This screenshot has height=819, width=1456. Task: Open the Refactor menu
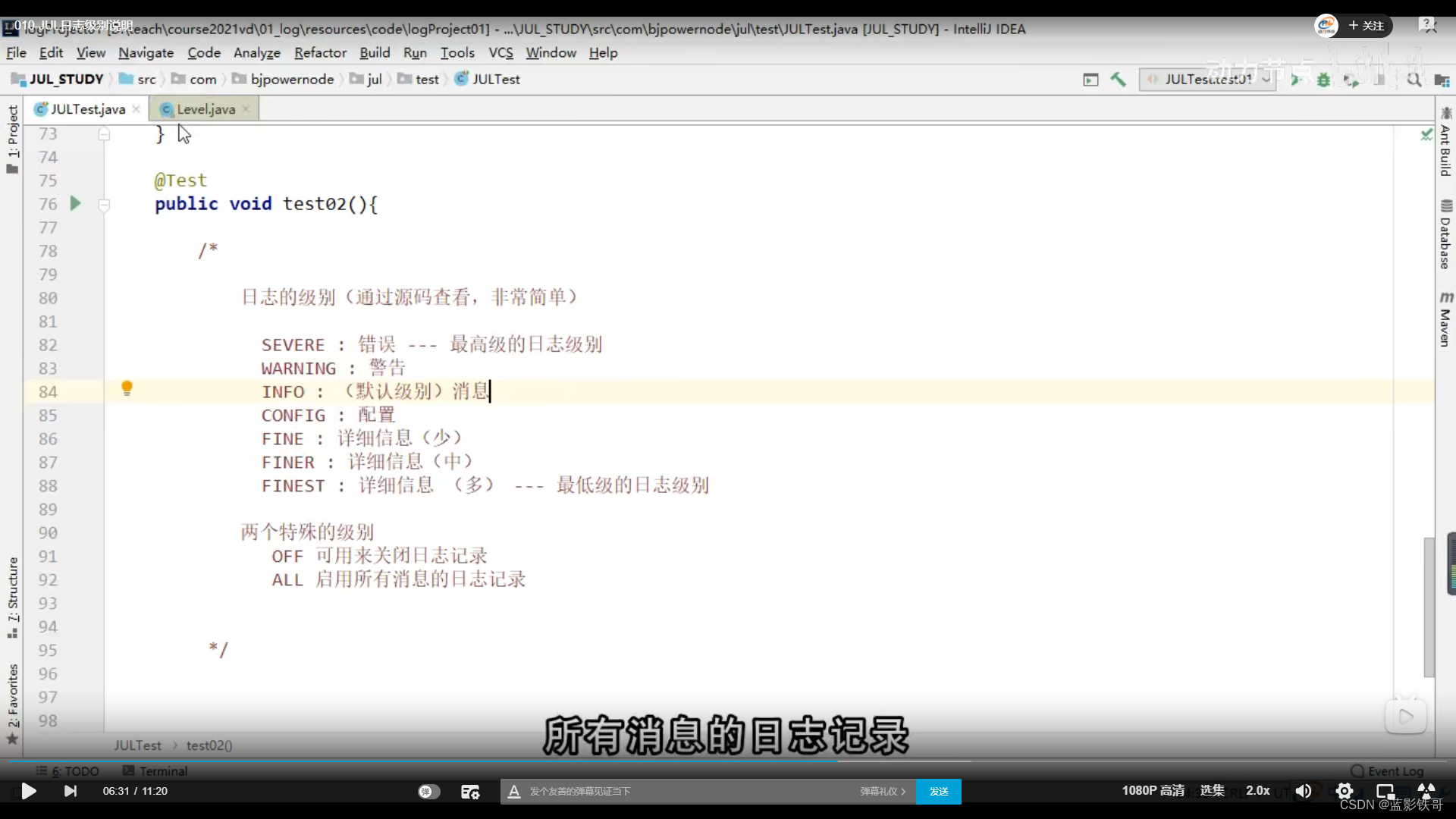[320, 52]
